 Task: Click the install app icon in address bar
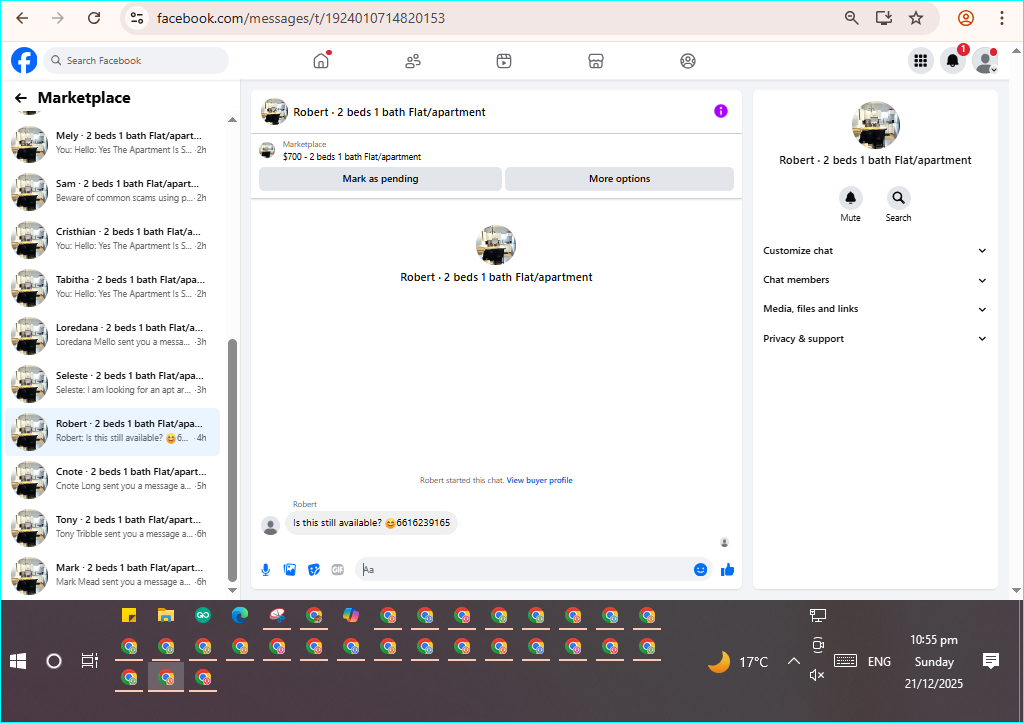pos(884,18)
